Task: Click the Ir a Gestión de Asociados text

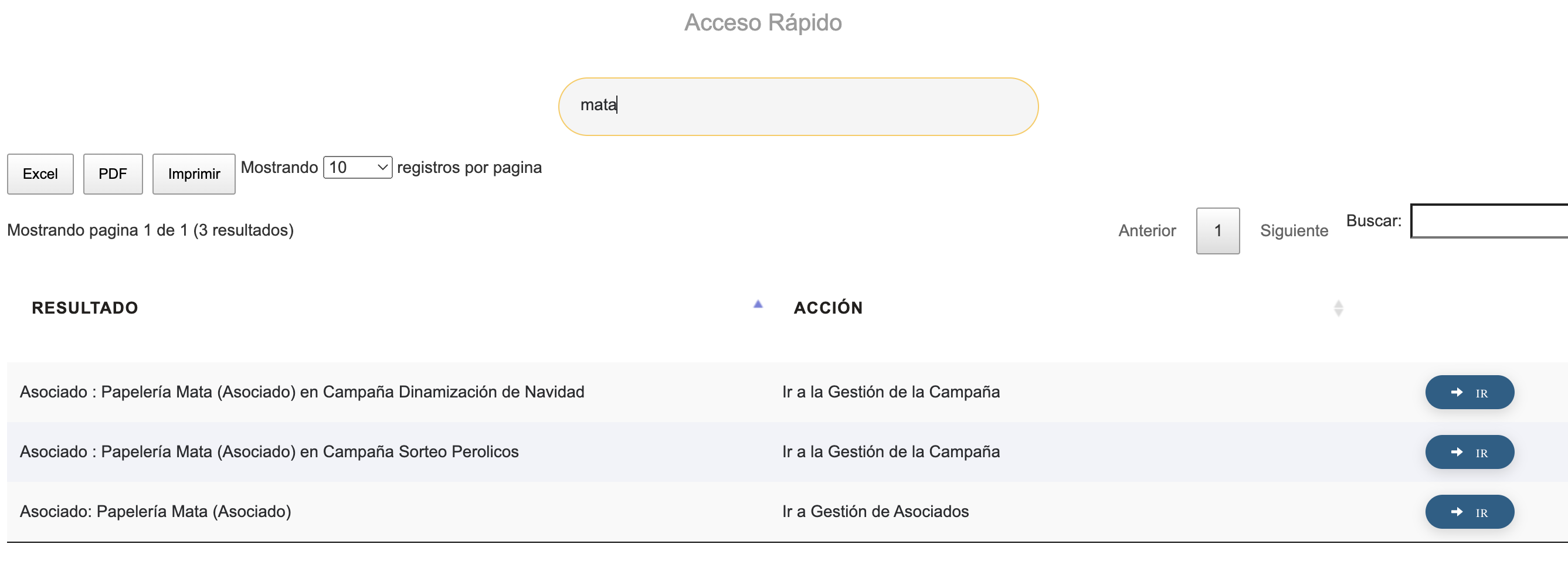Action: 875,511
